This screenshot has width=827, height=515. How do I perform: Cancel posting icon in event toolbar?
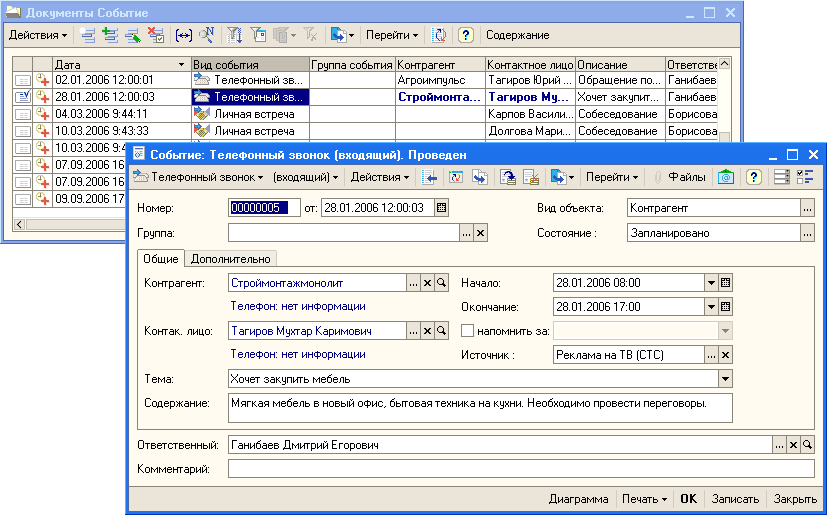pos(531,177)
